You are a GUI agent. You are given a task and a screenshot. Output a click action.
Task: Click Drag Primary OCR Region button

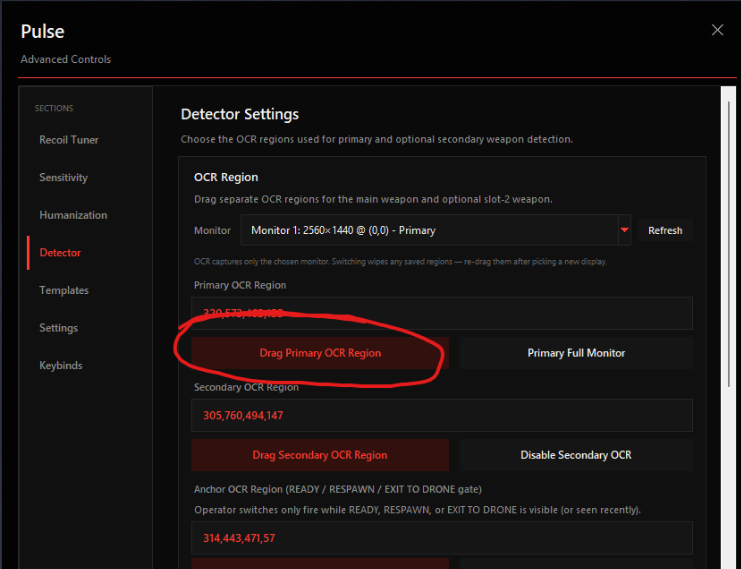(320, 353)
